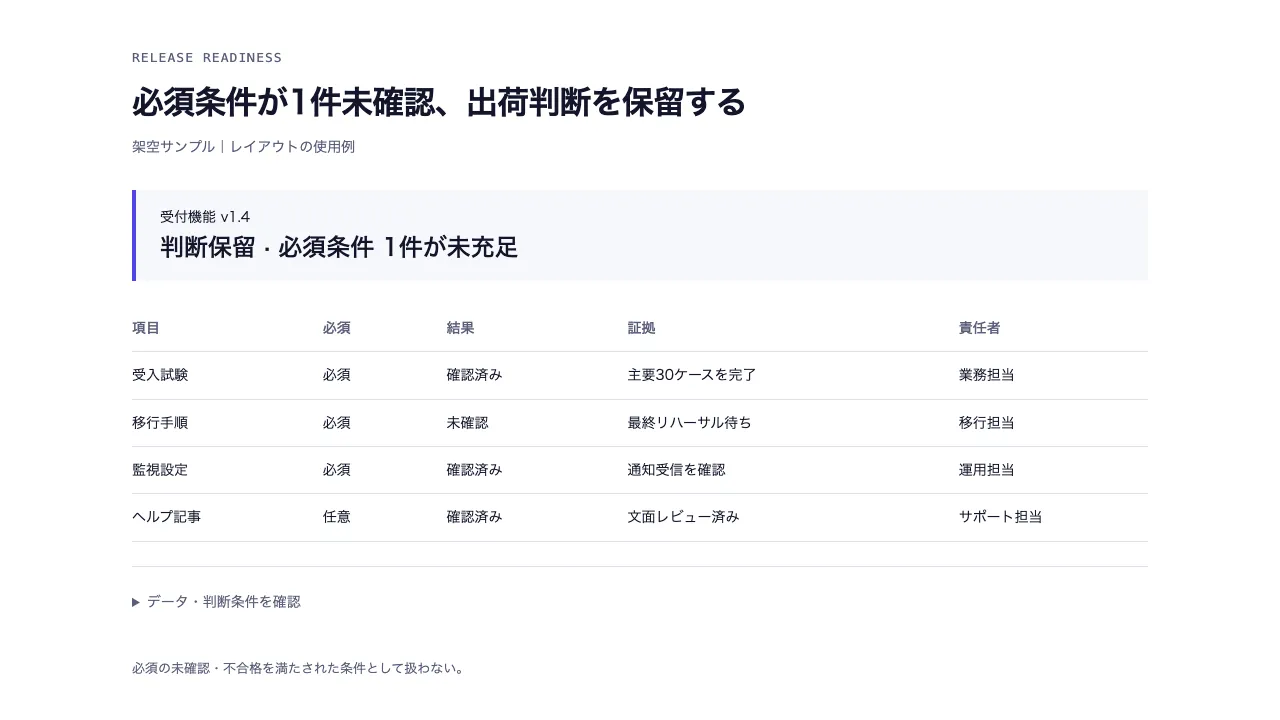
Task: Click the 運用担当 owner cell
Action: [x=987, y=470]
